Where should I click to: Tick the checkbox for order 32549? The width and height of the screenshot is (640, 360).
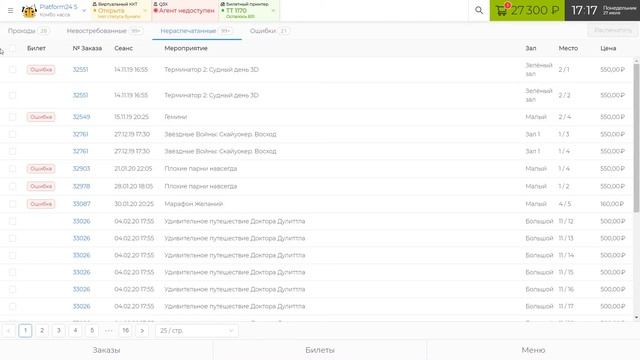(13, 117)
